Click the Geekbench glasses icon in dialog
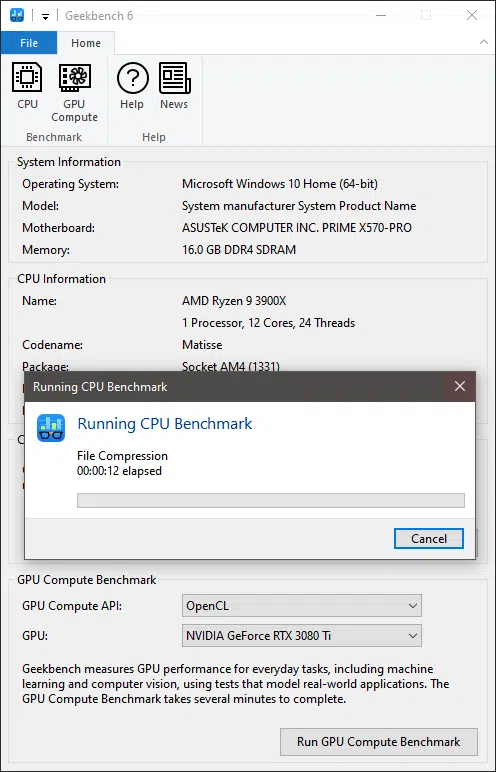 (x=51, y=427)
